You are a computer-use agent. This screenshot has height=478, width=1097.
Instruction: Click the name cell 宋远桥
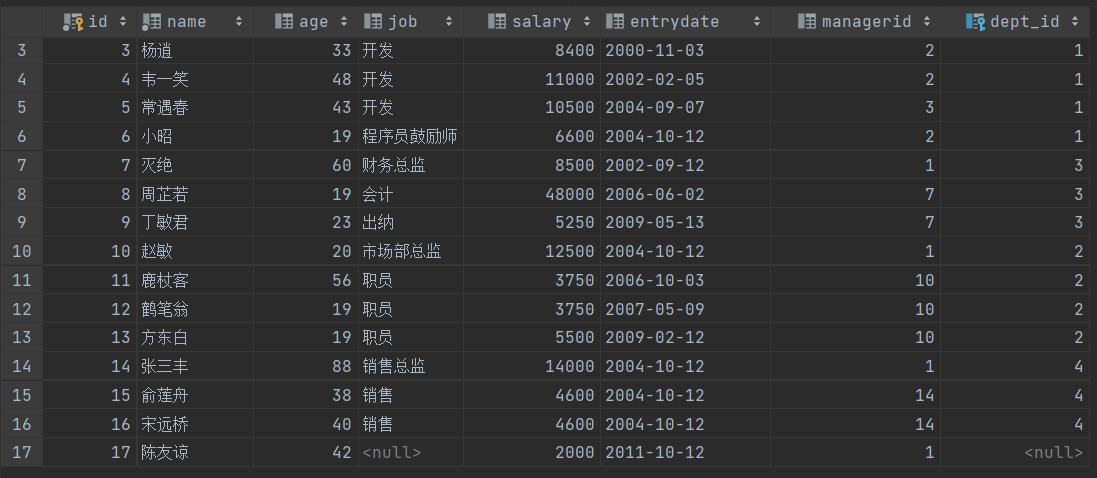pyautogui.click(x=195, y=423)
